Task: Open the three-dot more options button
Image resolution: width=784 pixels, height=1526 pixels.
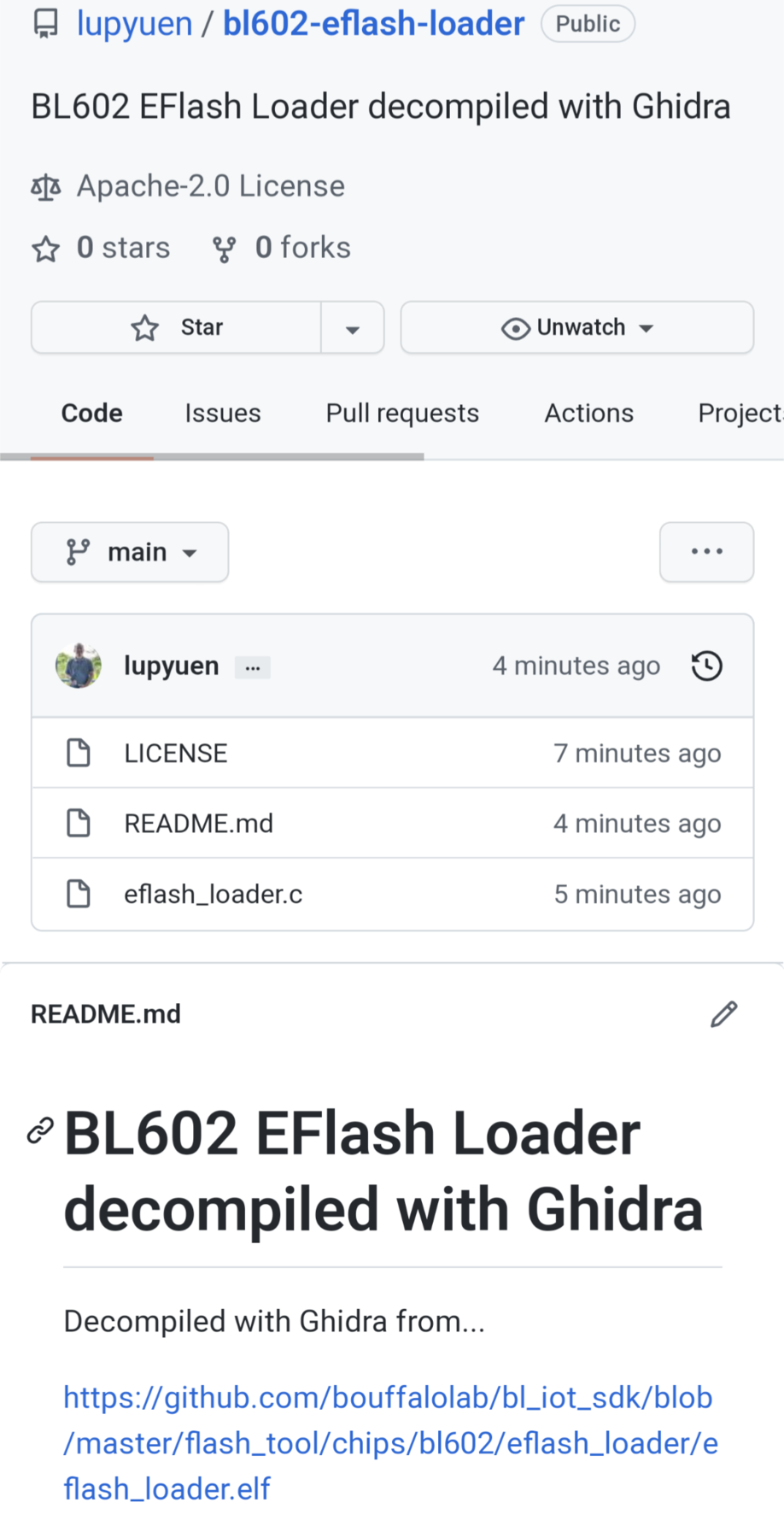Action: (x=706, y=552)
